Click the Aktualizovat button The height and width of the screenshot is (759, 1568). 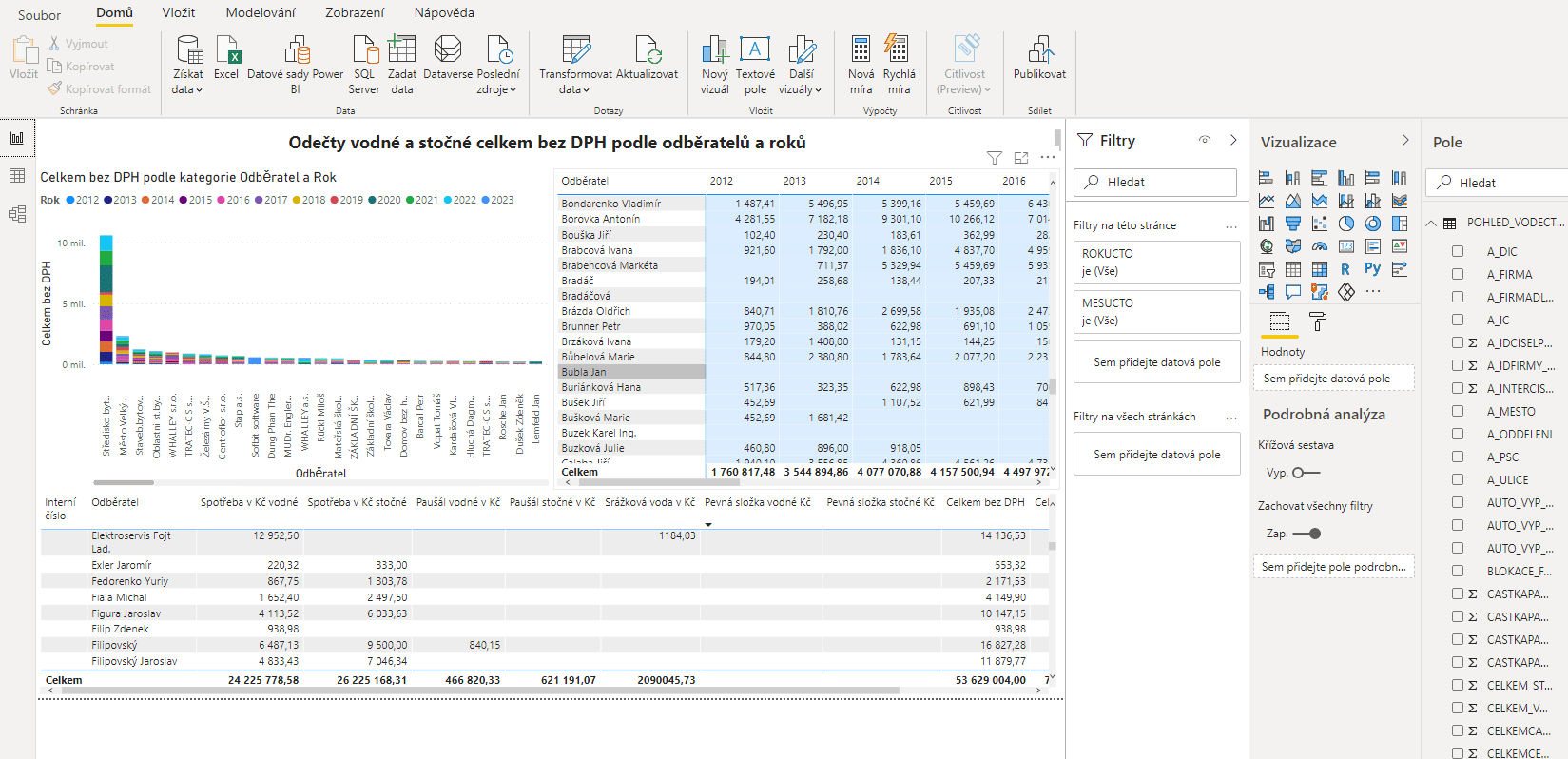648,58
